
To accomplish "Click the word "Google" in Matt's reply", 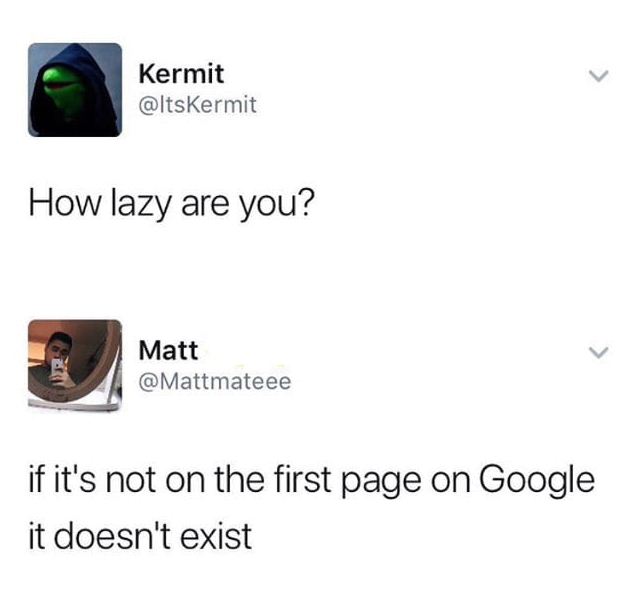I will click(537, 482).
